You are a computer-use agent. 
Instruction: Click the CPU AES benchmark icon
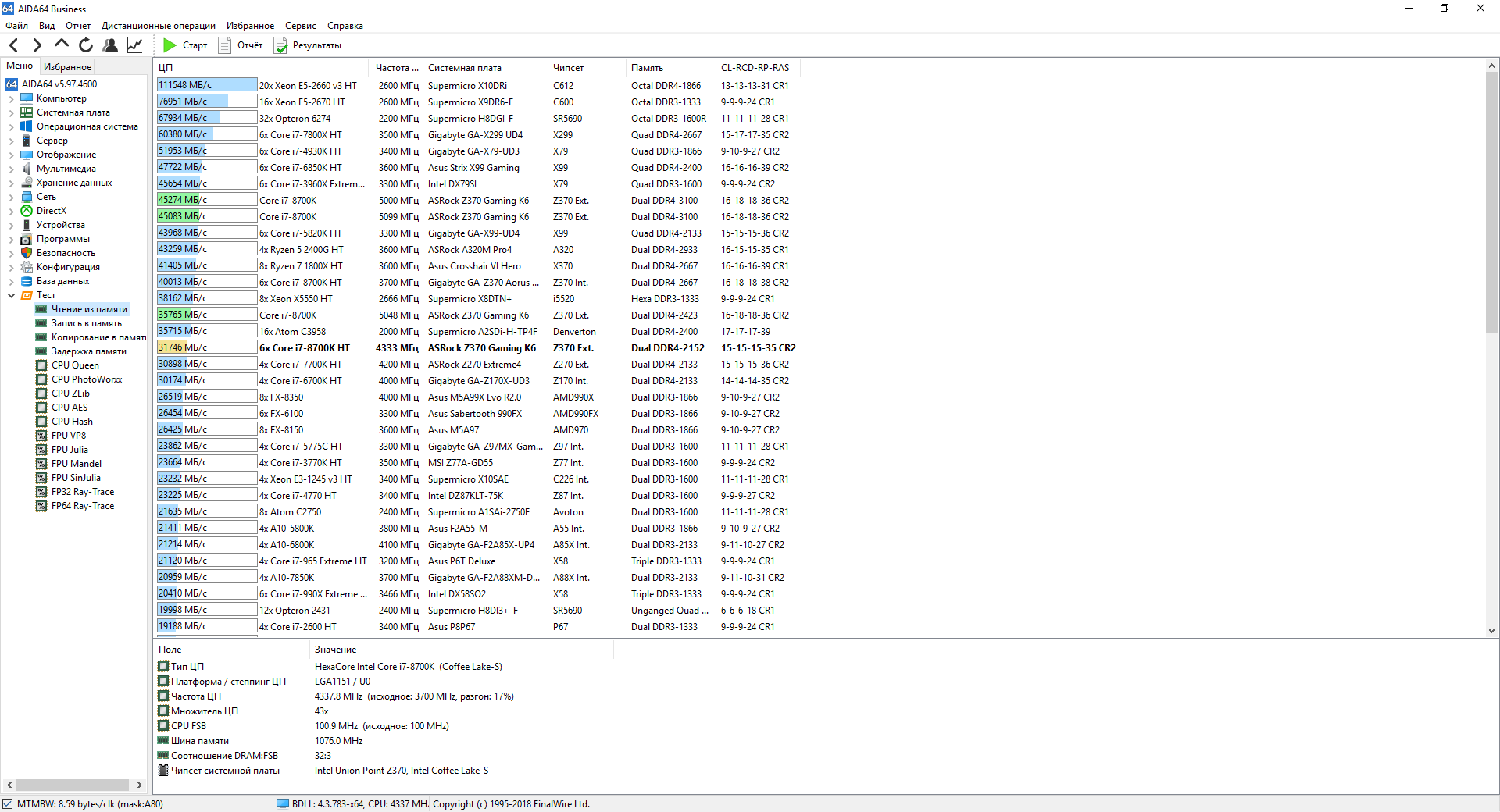[x=41, y=408]
